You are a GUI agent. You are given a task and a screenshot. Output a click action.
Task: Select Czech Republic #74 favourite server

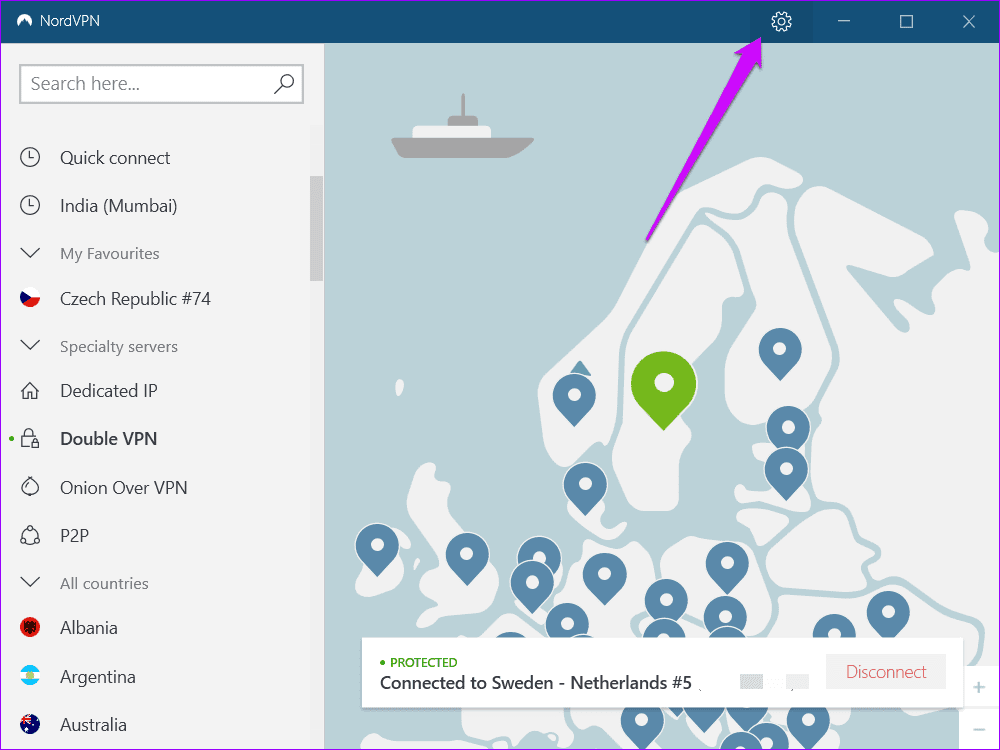click(135, 298)
